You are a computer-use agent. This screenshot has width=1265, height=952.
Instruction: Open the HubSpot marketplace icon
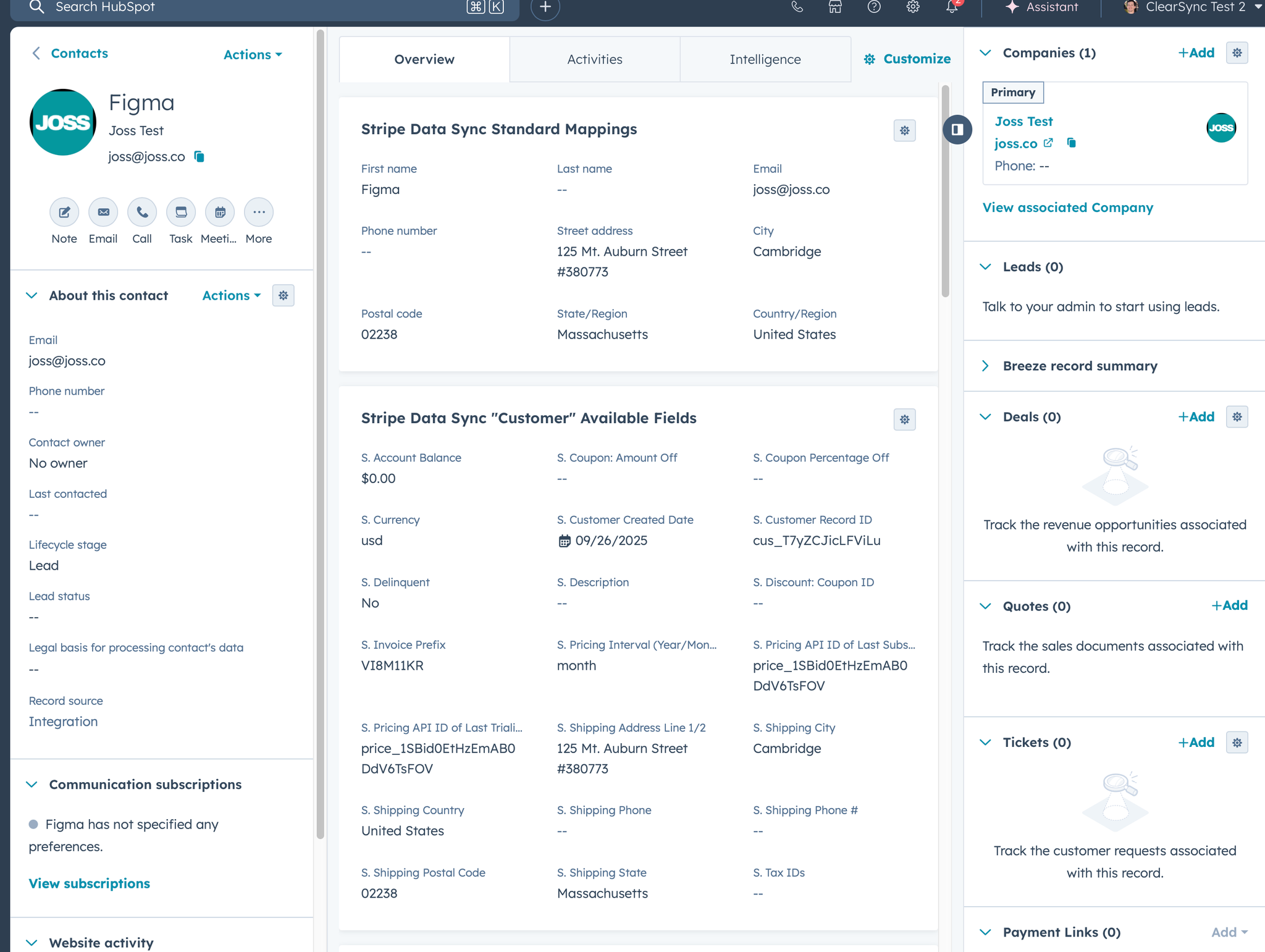point(835,7)
